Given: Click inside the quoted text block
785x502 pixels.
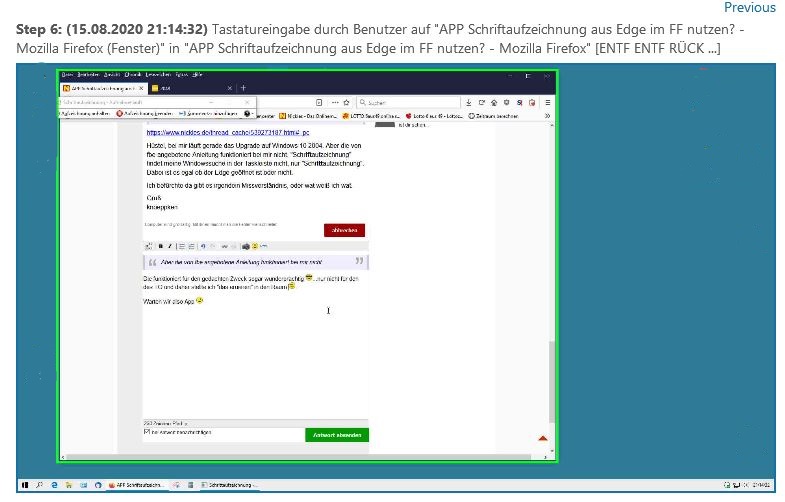Looking at the screenshot, I should click(256, 262).
